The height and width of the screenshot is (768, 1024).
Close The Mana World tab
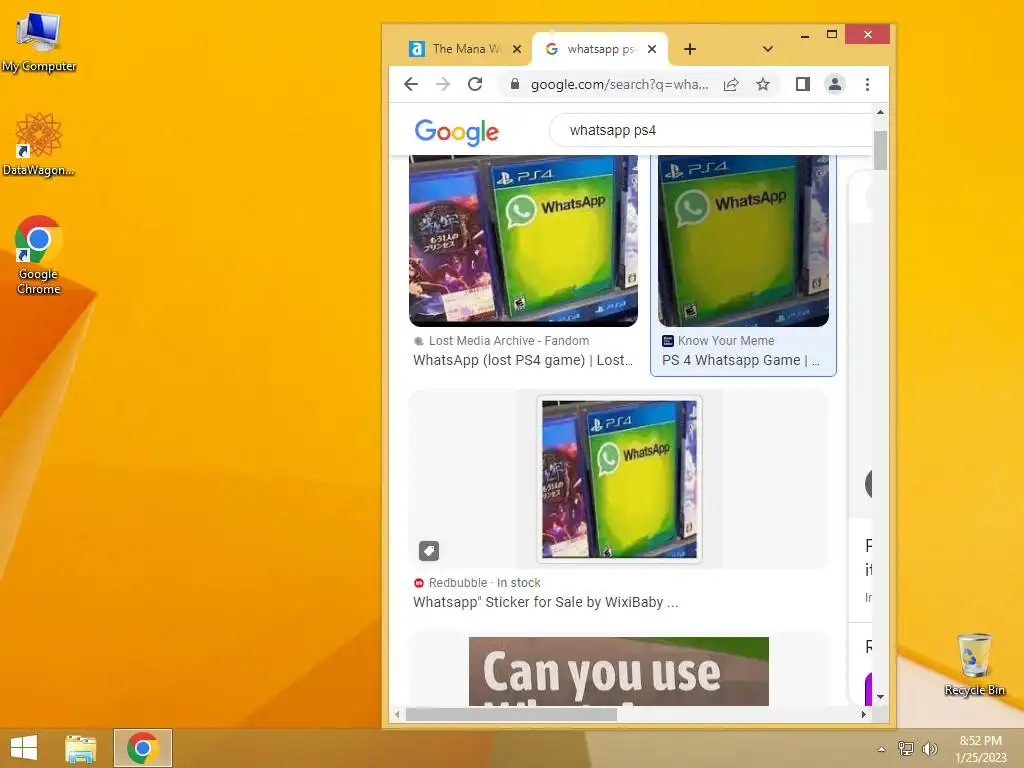(x=517, y=49)
